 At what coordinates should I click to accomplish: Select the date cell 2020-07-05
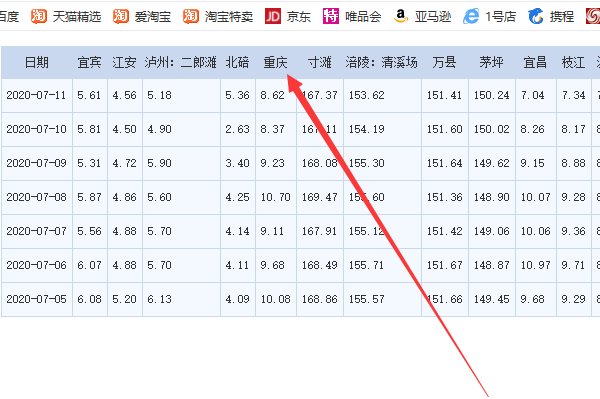pos(36,299)
